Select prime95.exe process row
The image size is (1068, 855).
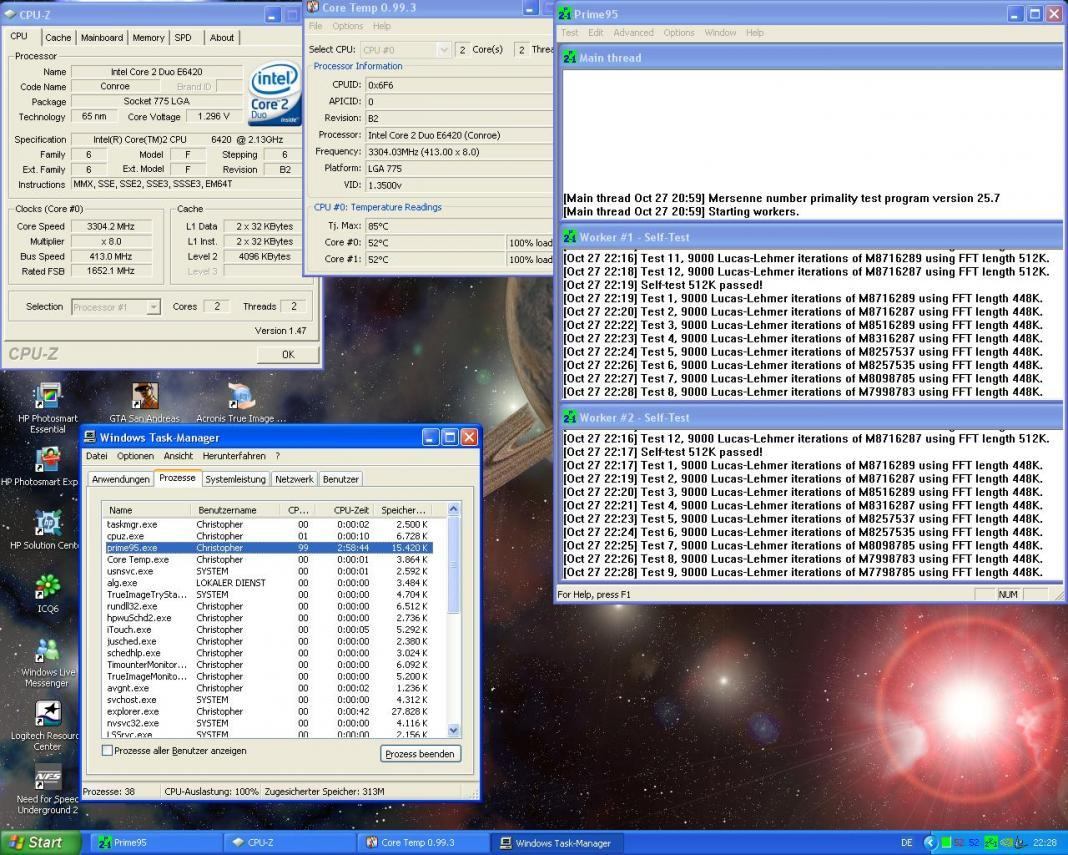269,548
